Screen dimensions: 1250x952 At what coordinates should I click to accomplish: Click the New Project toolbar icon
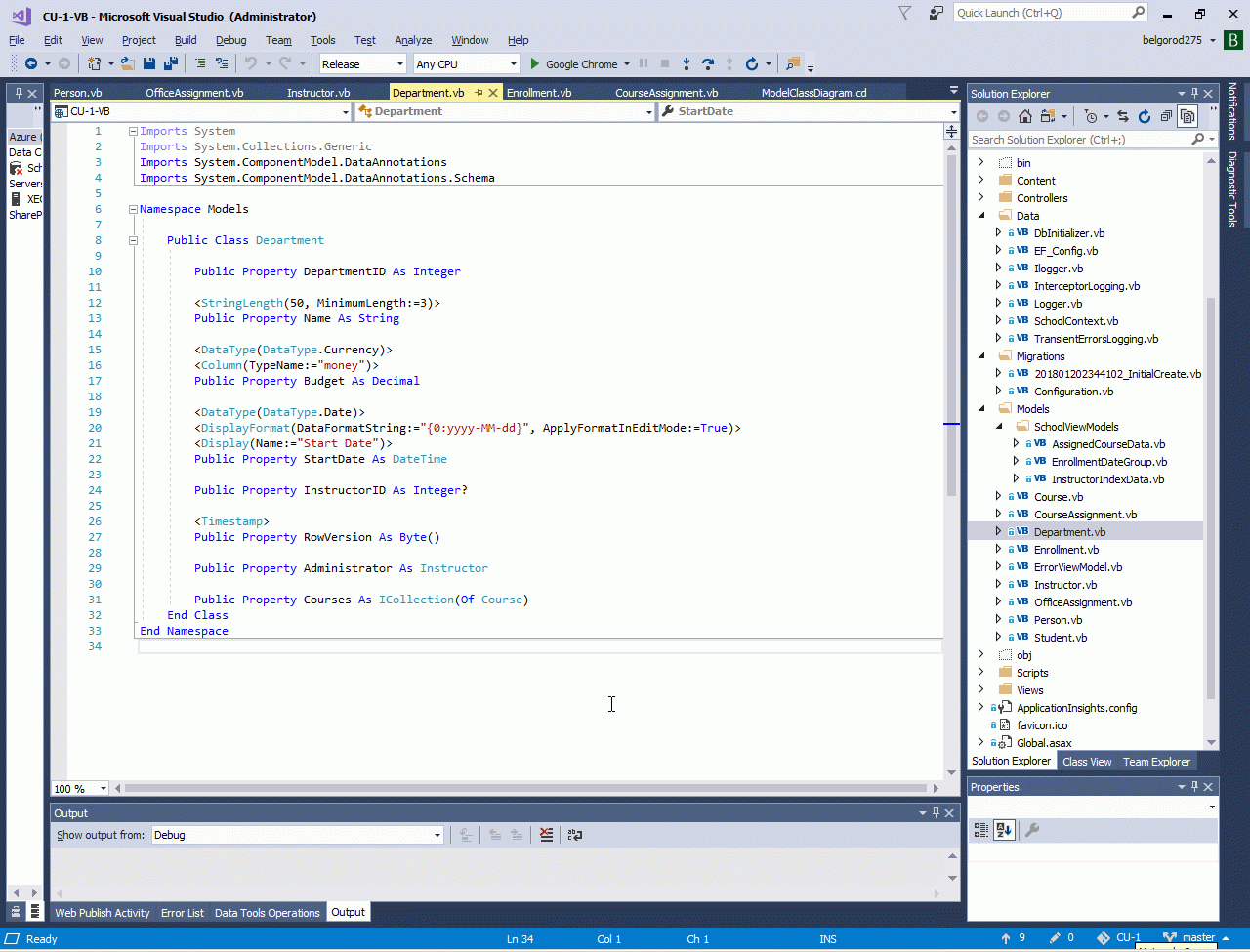pos(95,64)
